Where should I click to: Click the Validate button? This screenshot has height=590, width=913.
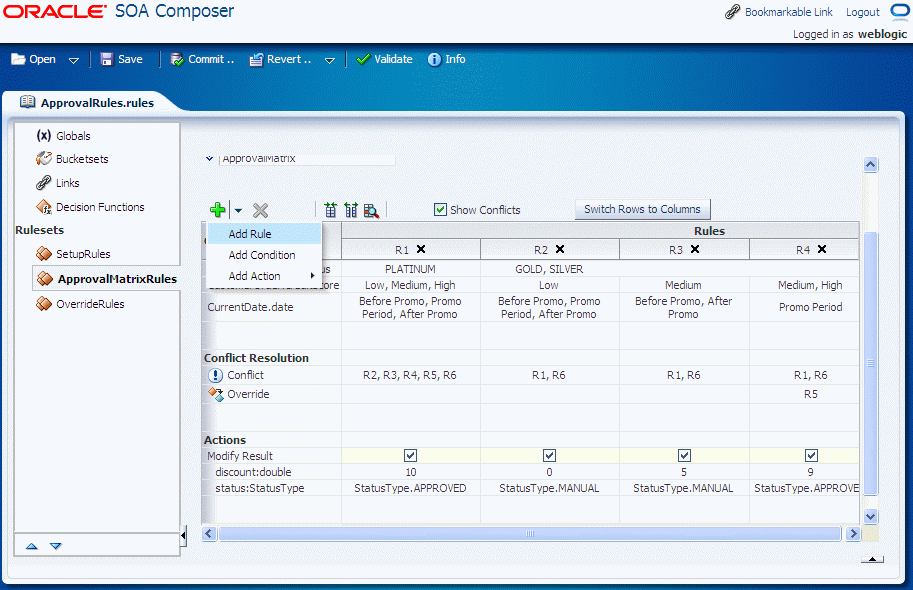click(x=384, y=59)
